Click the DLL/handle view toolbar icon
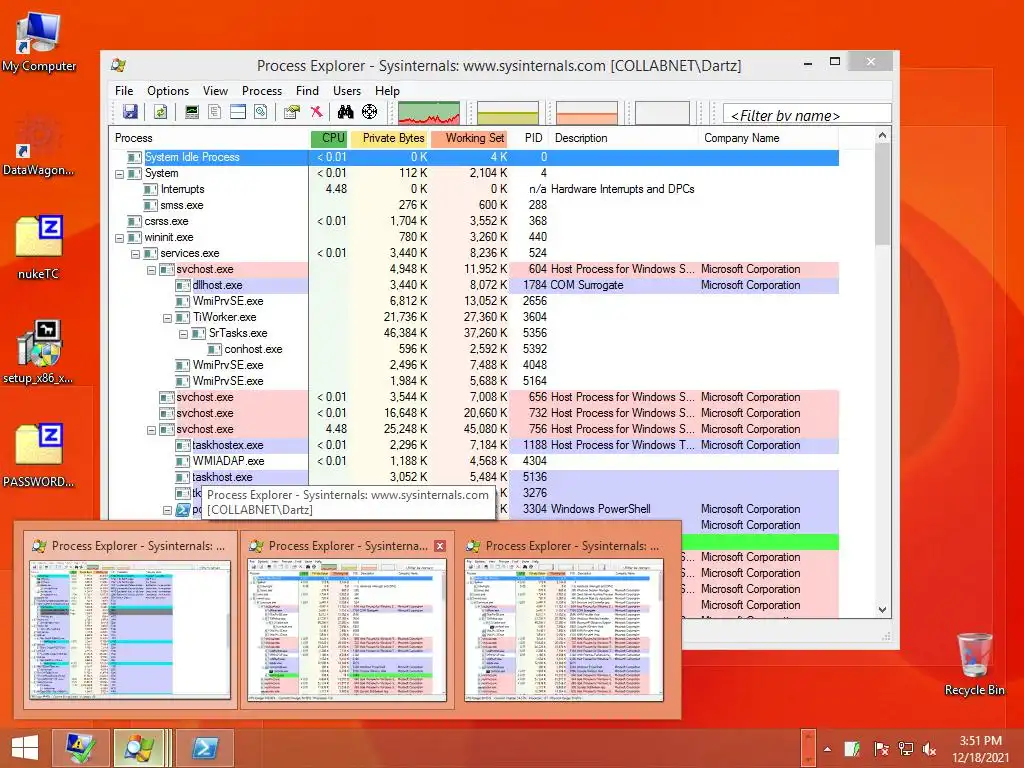1024x768 pixels. 261,112
